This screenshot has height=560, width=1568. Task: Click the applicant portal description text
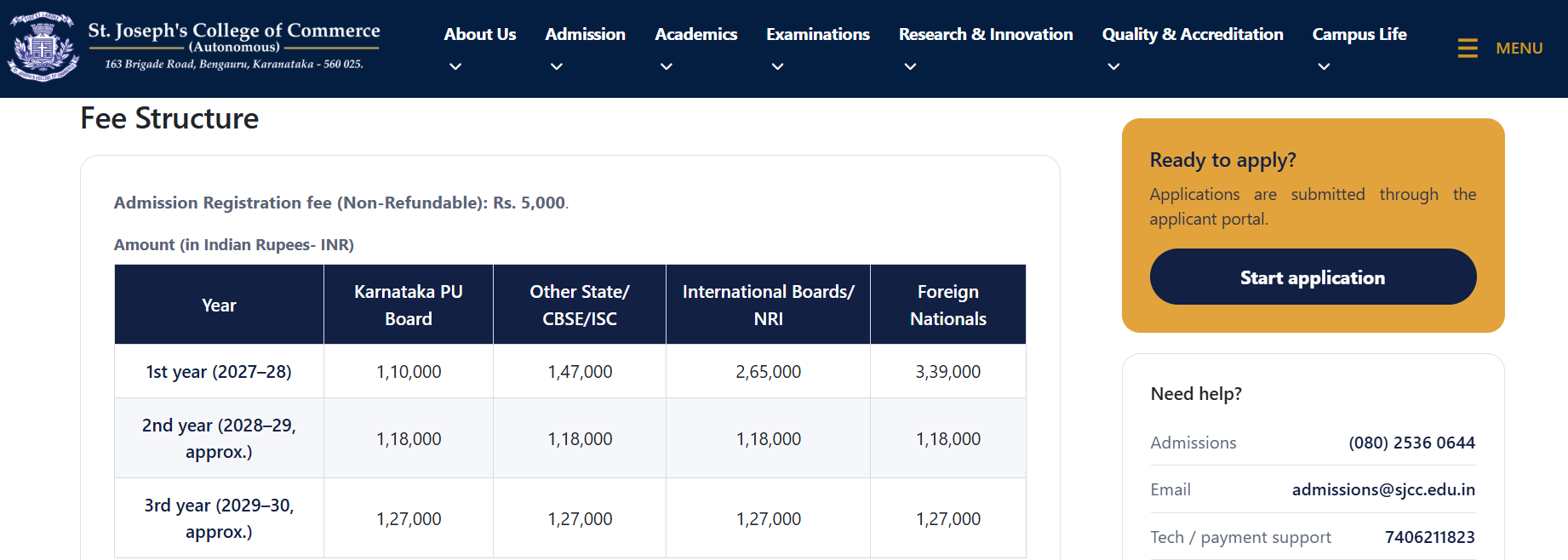[1313, 206]
